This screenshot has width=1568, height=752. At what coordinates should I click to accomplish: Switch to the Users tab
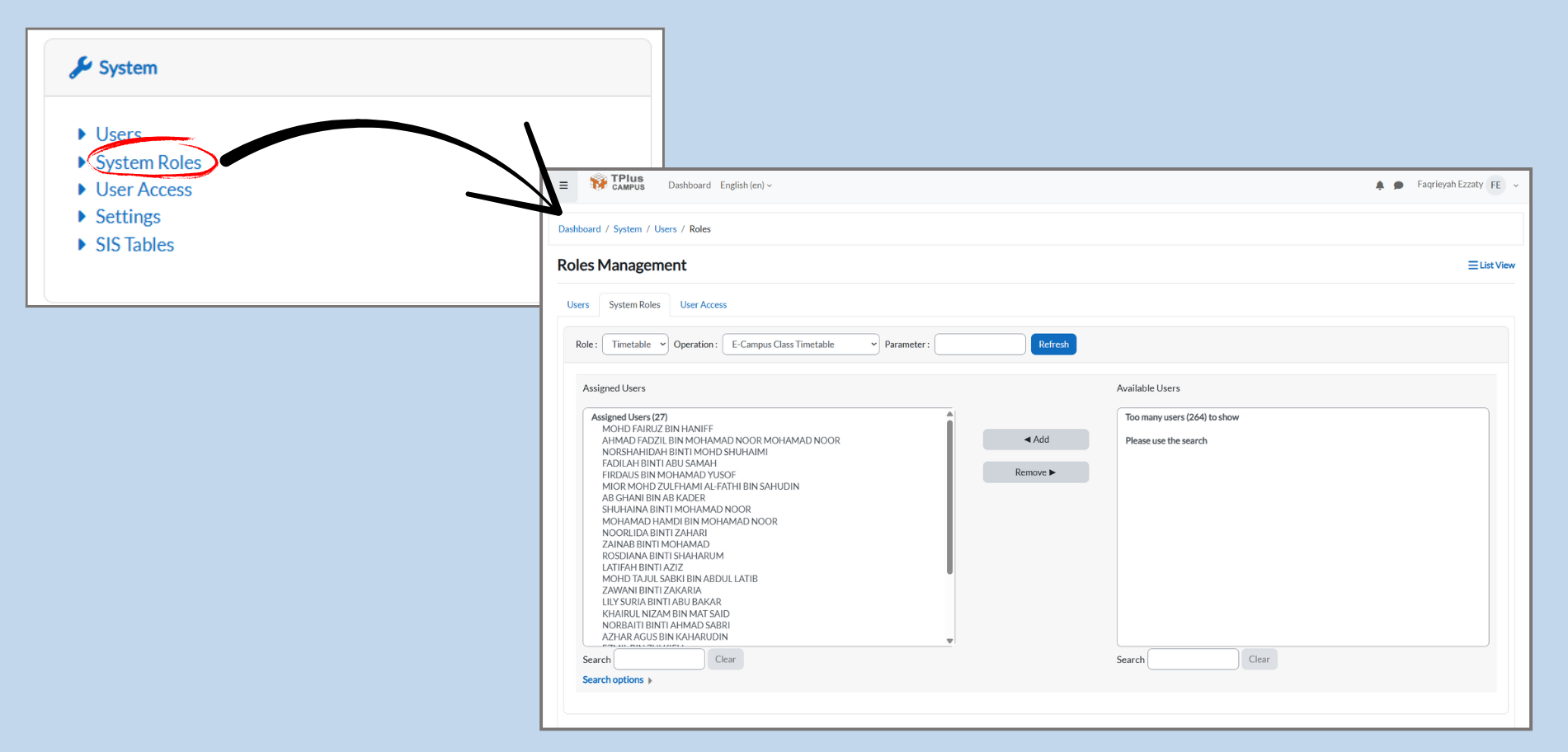[x=578, y=305]
